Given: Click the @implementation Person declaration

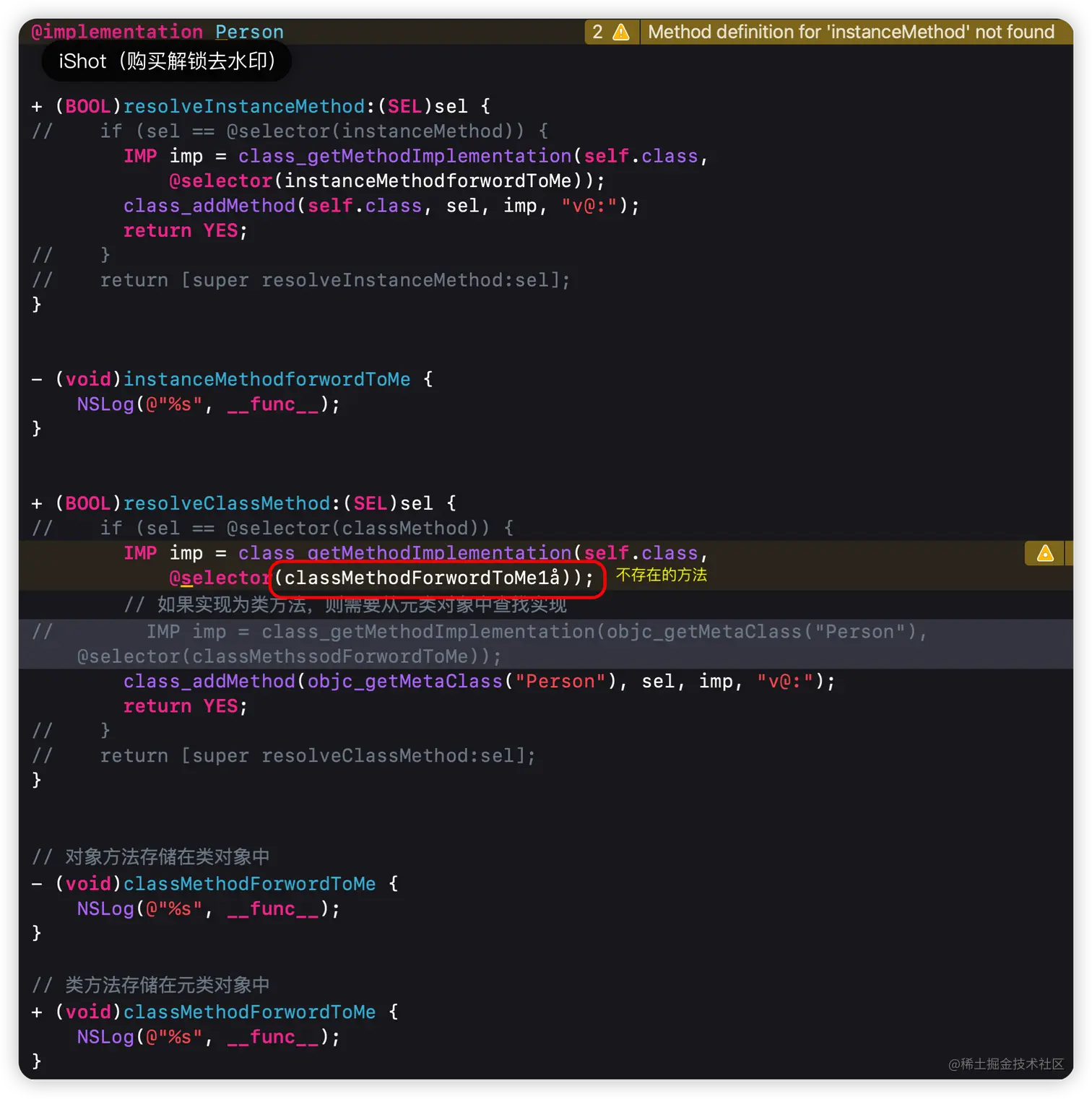Looking at the screenshot, I should tap(155, 32).
